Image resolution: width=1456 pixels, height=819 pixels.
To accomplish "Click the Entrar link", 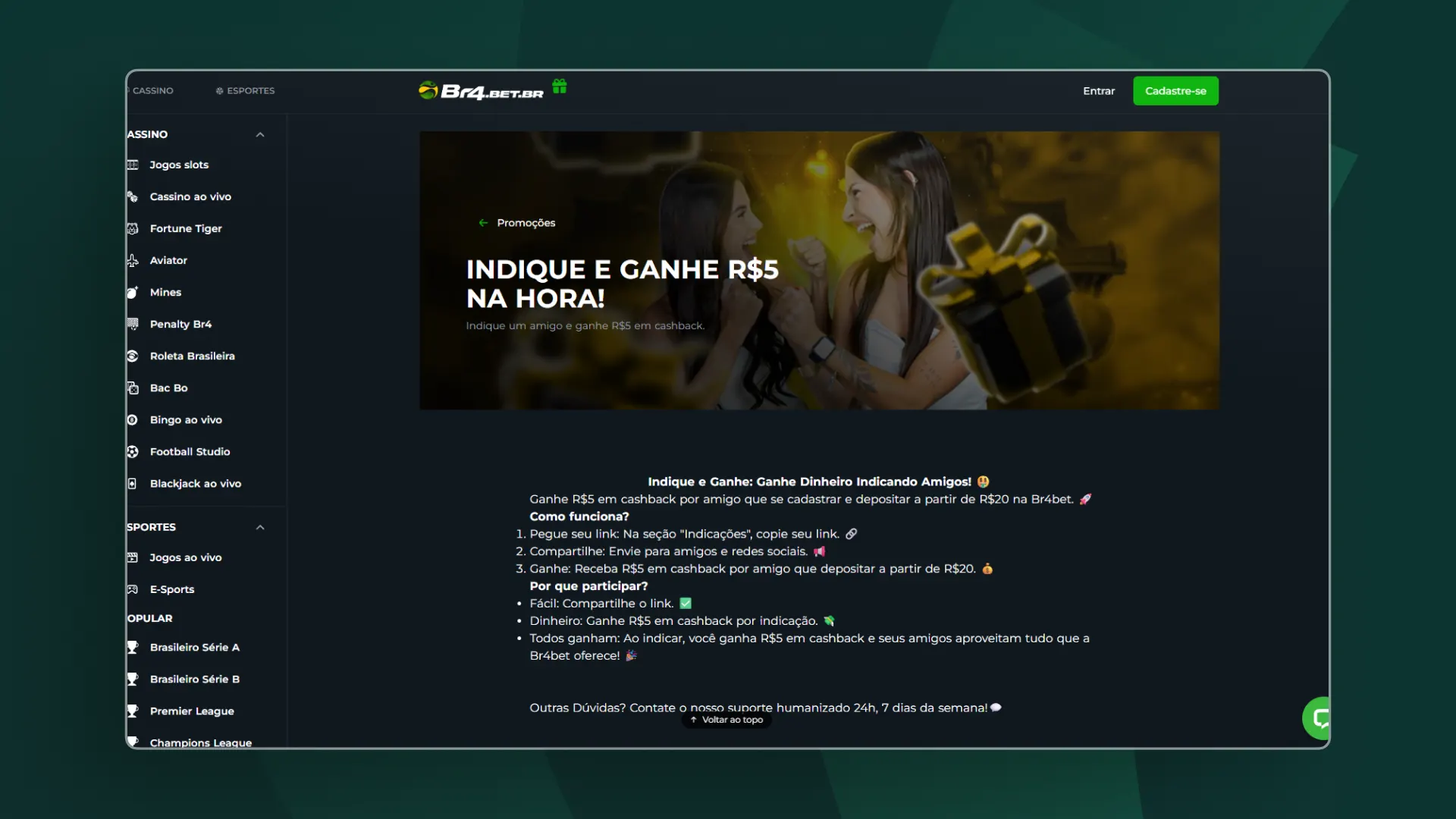I will (x=1099, y=90).
